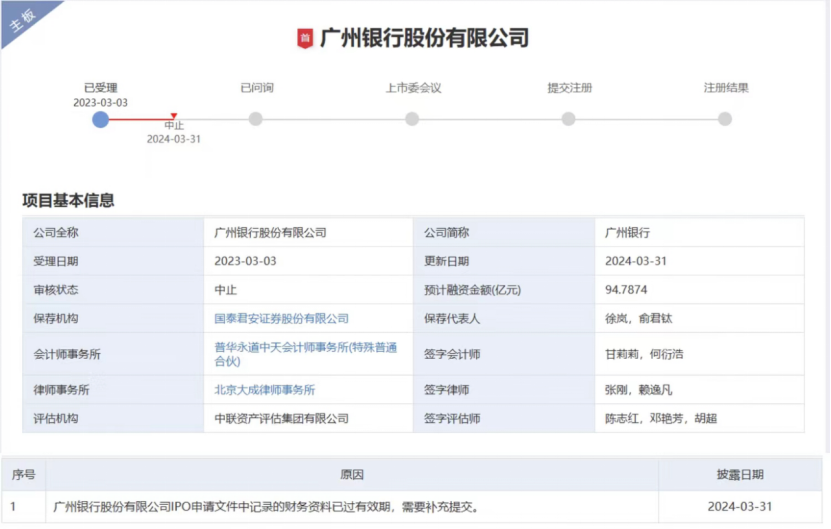Click the 律师事务所 label cell

[113, 390]
